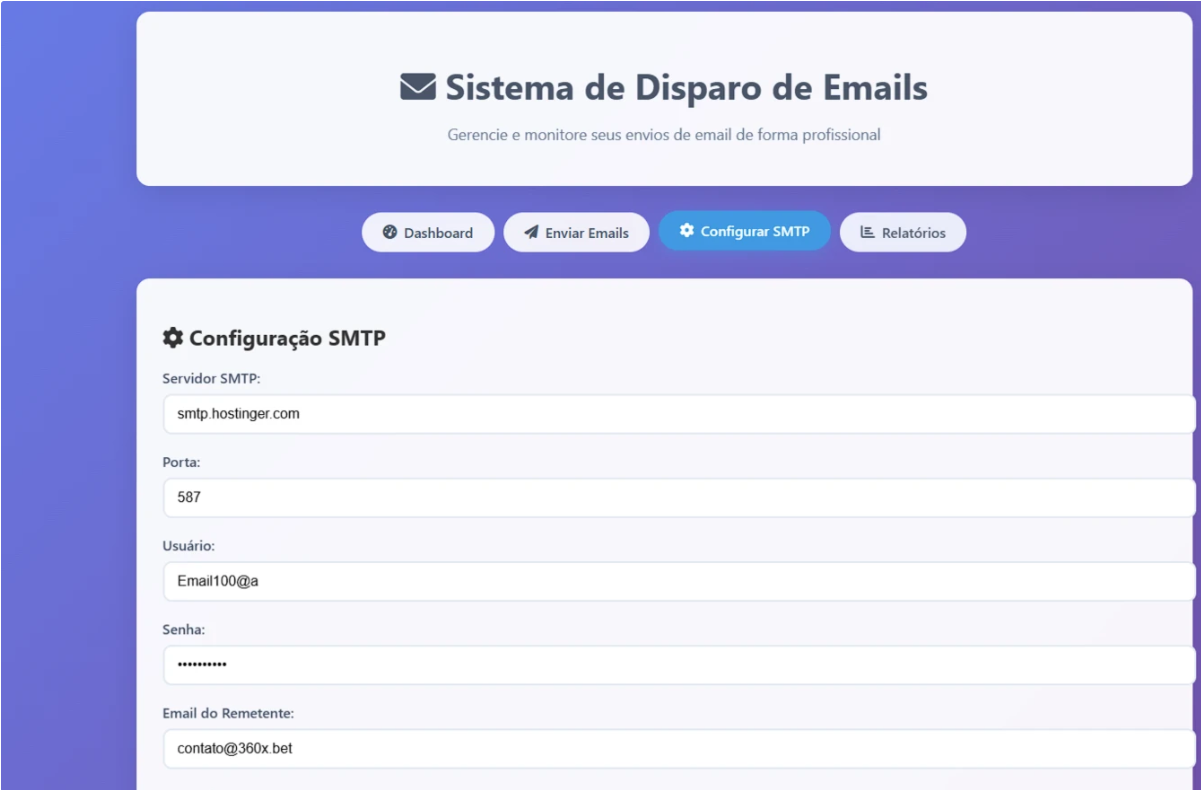Select the Dashboard gauge icon

392,232
